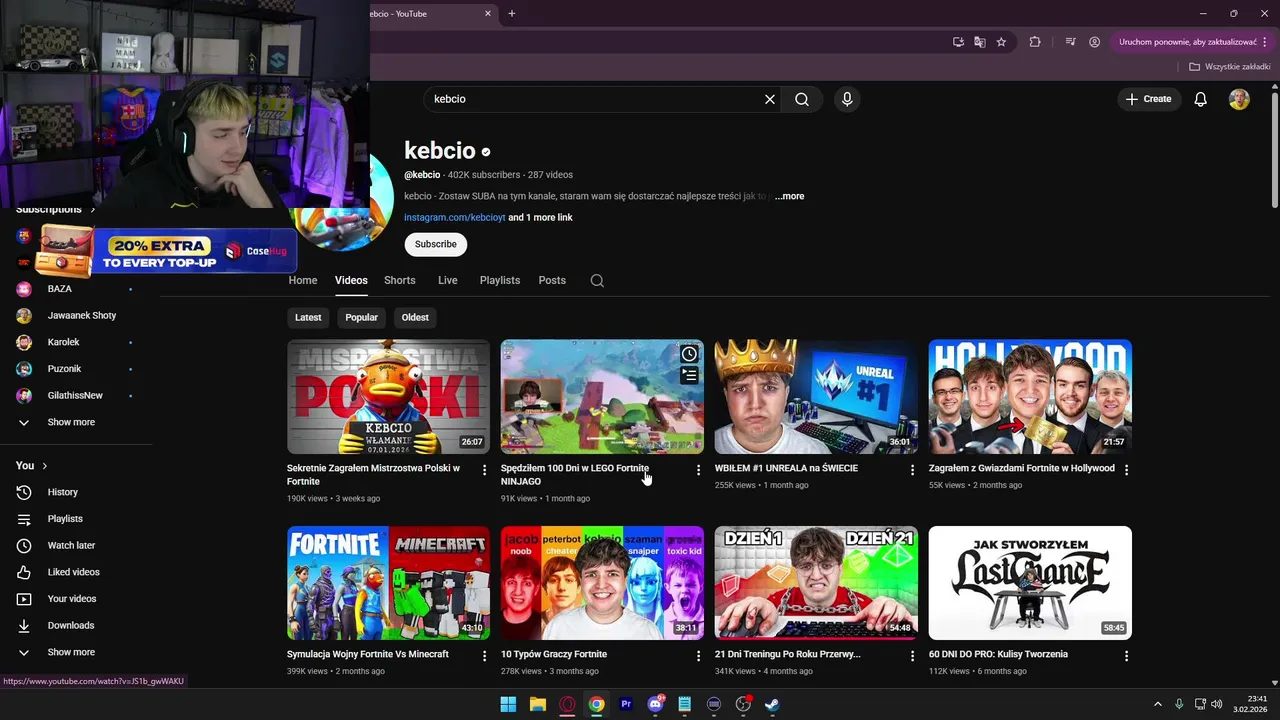This screenshot has height=720, width=1280.
Task: Open Chrome three-dot menu
Action: point(1267,42)
